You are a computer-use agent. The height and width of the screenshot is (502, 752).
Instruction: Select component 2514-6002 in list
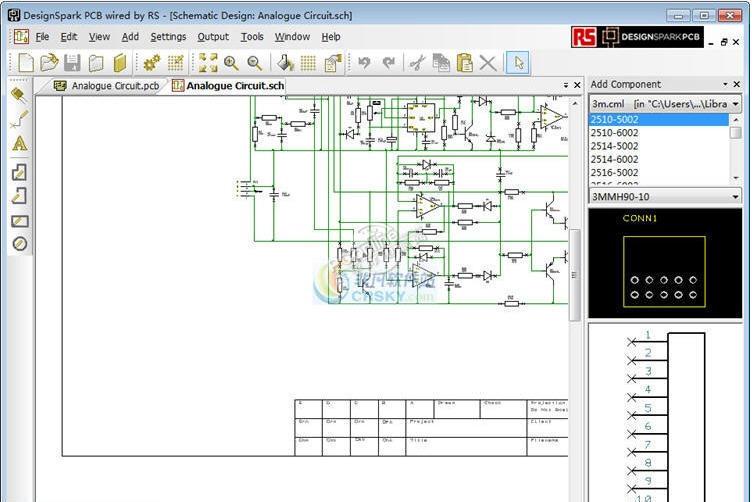[658, 159]
